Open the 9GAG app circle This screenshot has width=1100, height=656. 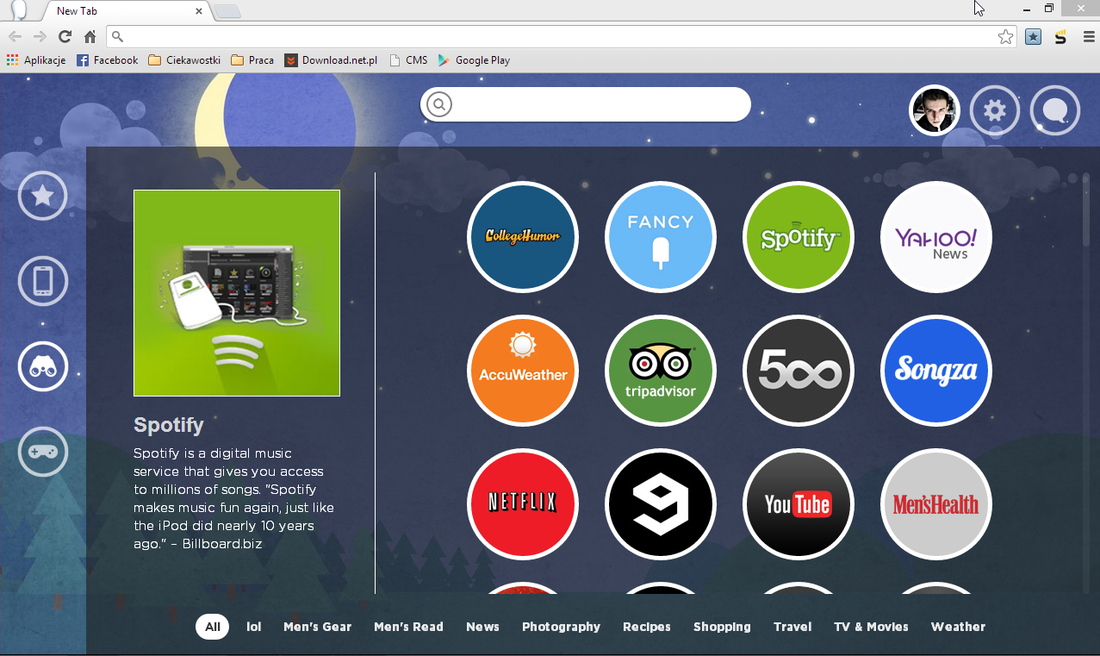click(x=660, y=504)
